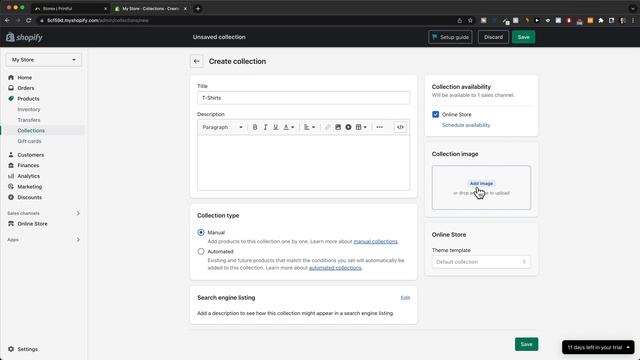Click inside the Description text area

click(303, 162)
